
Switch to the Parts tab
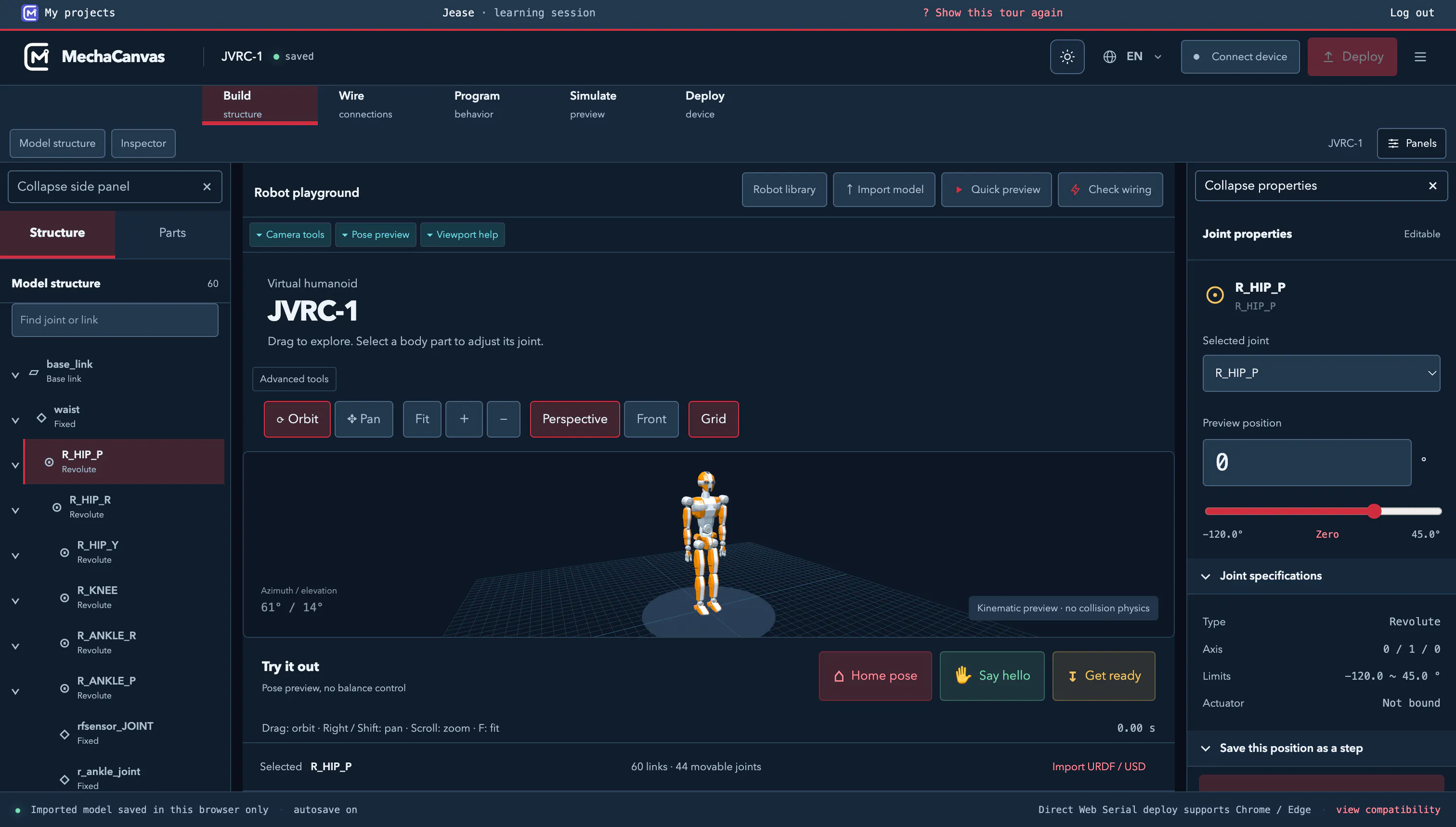(x=172, y=233)
